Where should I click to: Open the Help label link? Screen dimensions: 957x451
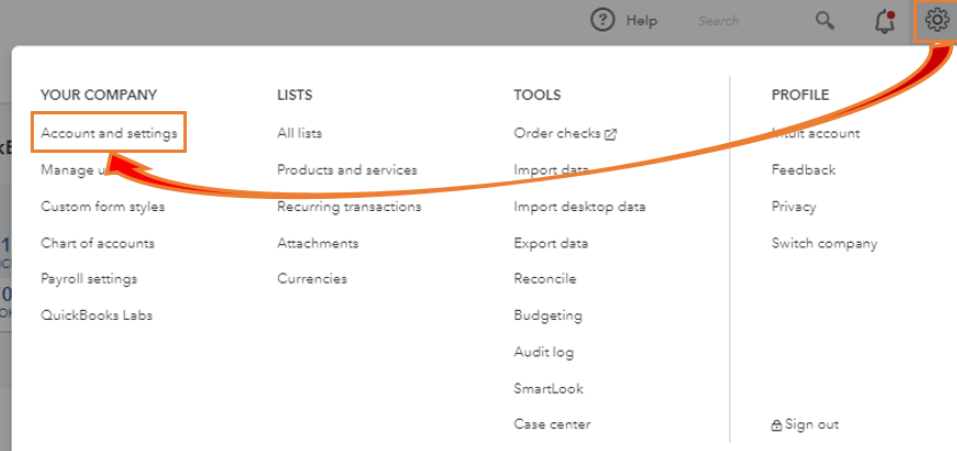click(x=641, y=21)
